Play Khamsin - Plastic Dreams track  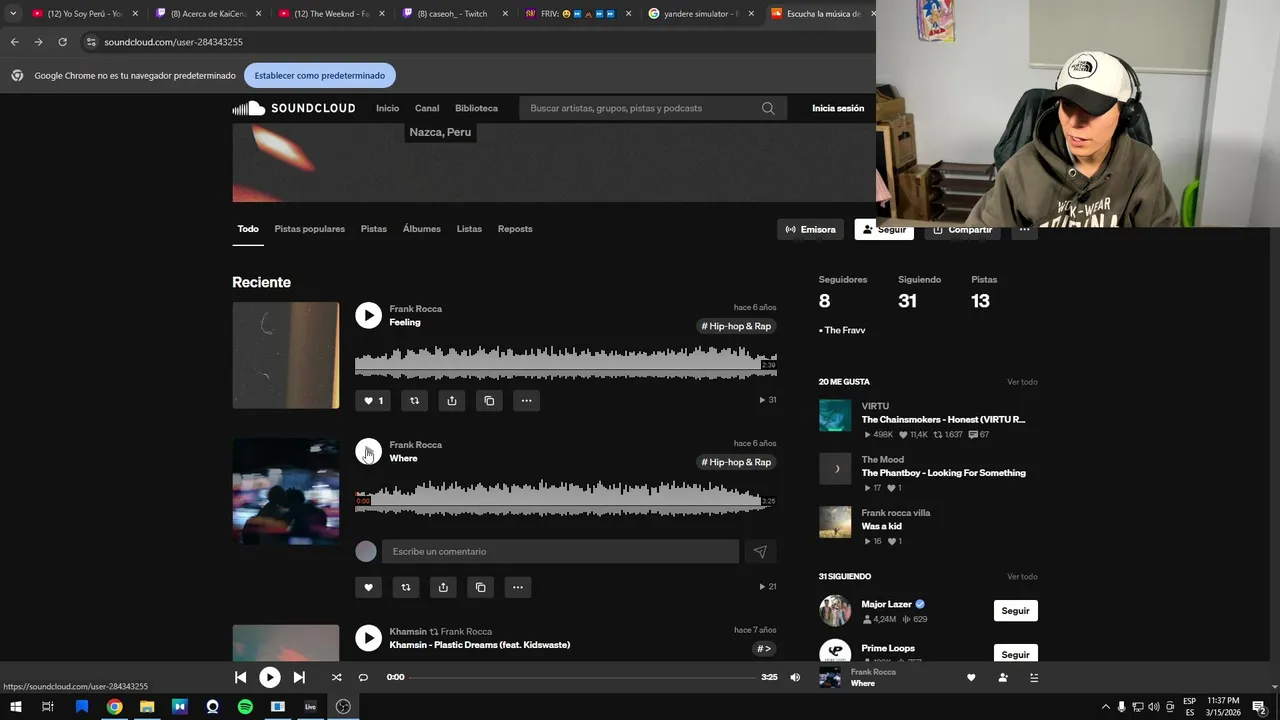368,637
